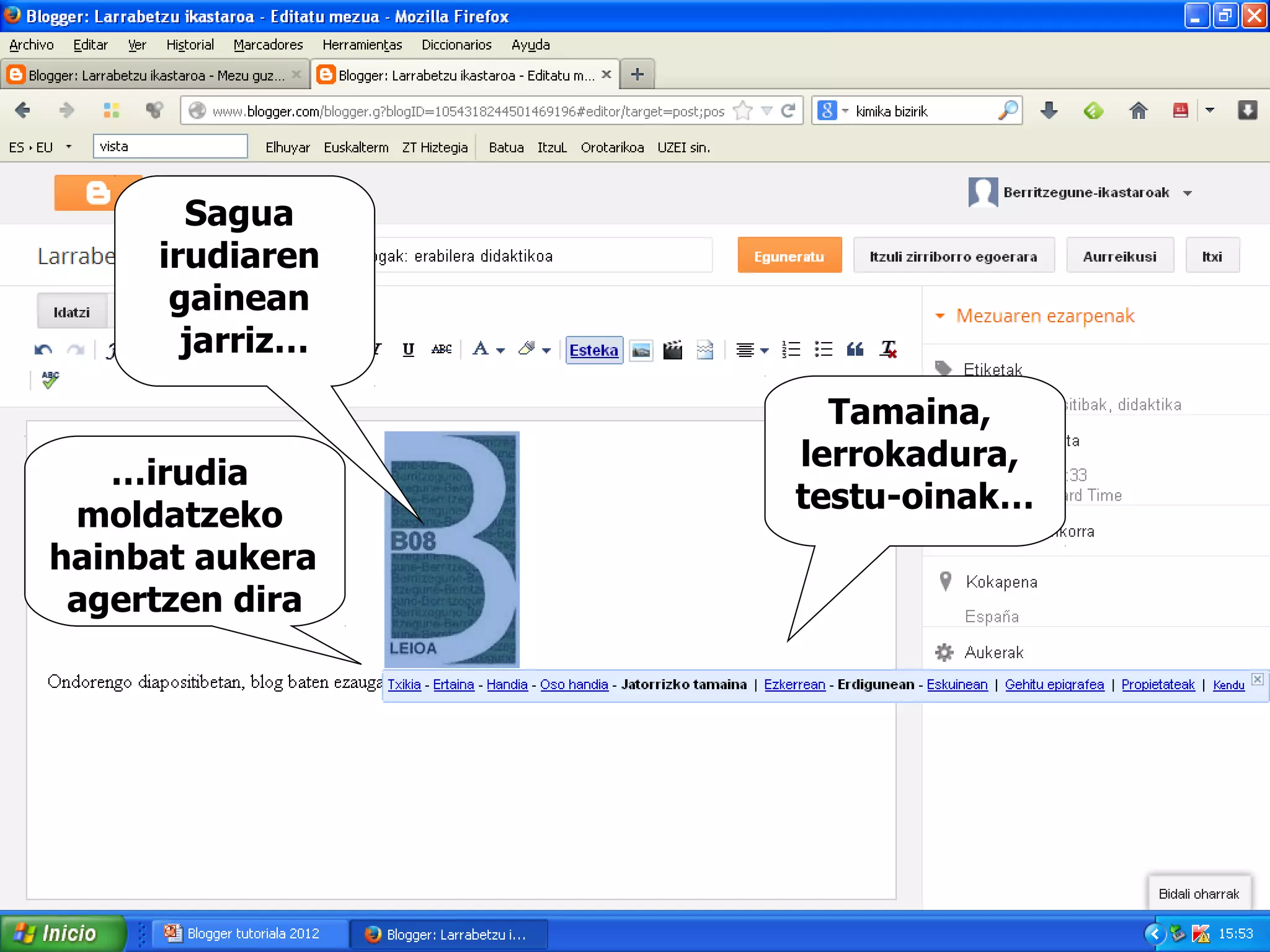1270x952 pixels.
Task: Click the browser Back arrow
Action: pyautogui.click(x=22, y=110)
